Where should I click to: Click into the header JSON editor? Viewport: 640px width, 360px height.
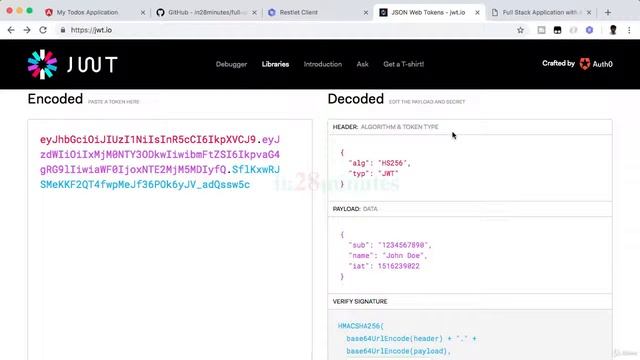point(470,168)
